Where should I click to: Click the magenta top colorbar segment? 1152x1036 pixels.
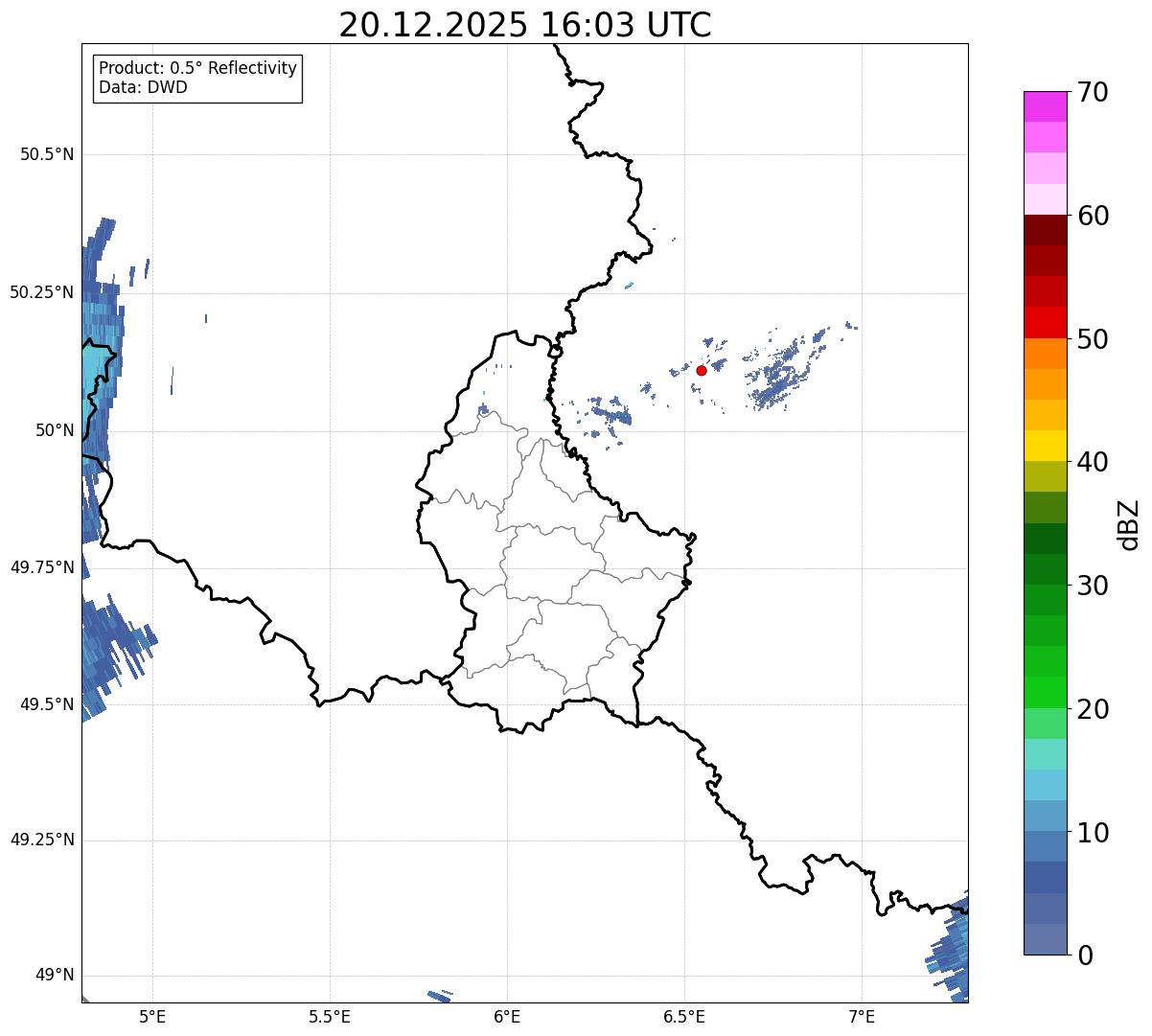(x=1045, y=106)
